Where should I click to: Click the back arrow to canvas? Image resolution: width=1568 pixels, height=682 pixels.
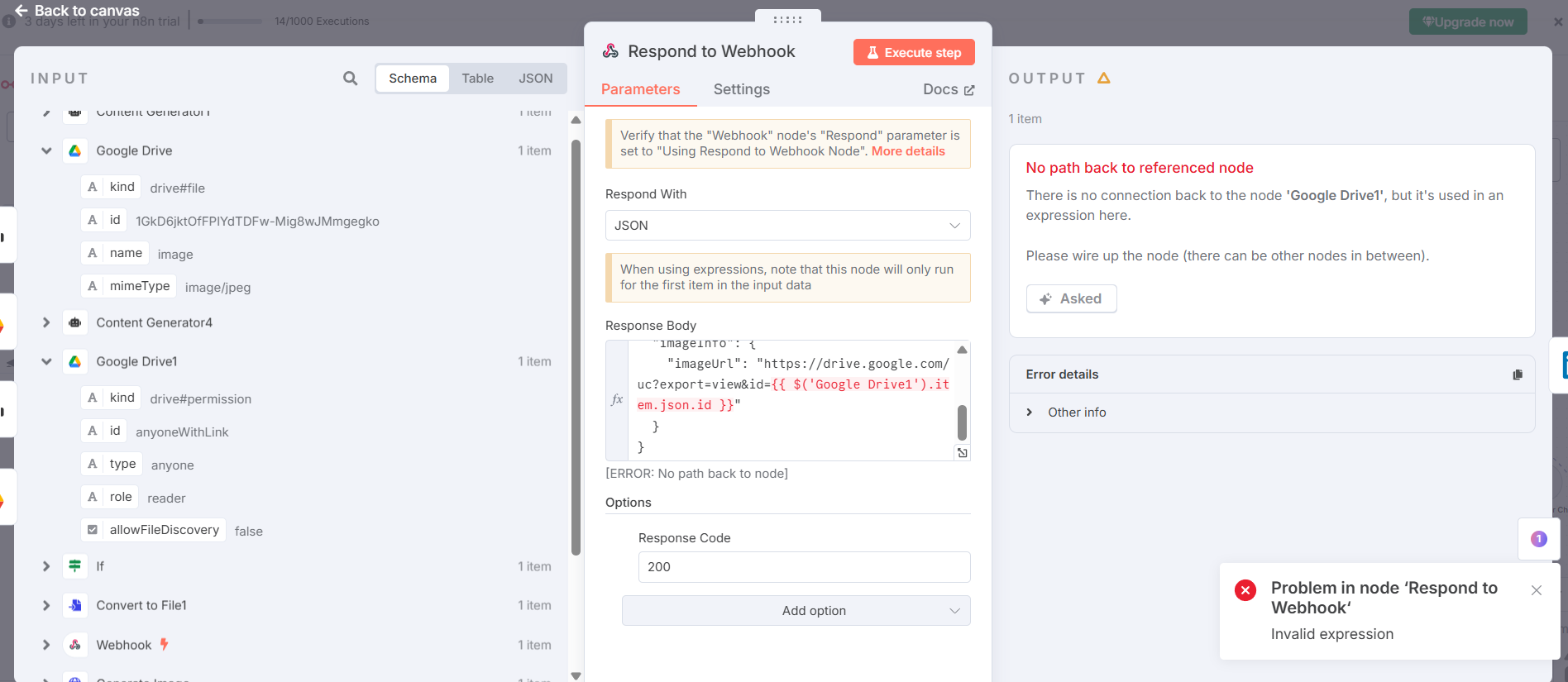click(x=22, y=11)
